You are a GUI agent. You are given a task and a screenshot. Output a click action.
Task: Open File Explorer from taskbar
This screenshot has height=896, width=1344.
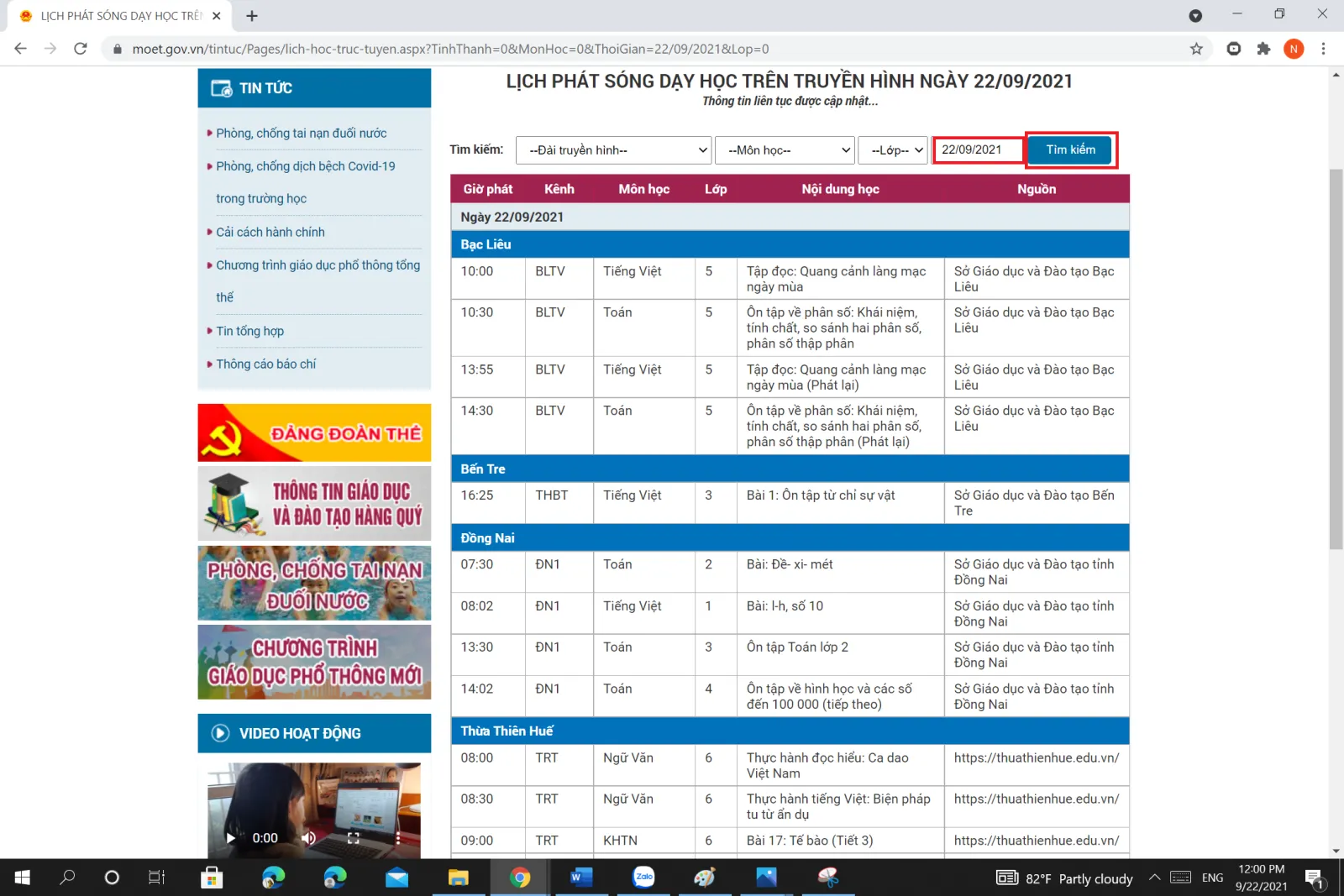point(458,878)
